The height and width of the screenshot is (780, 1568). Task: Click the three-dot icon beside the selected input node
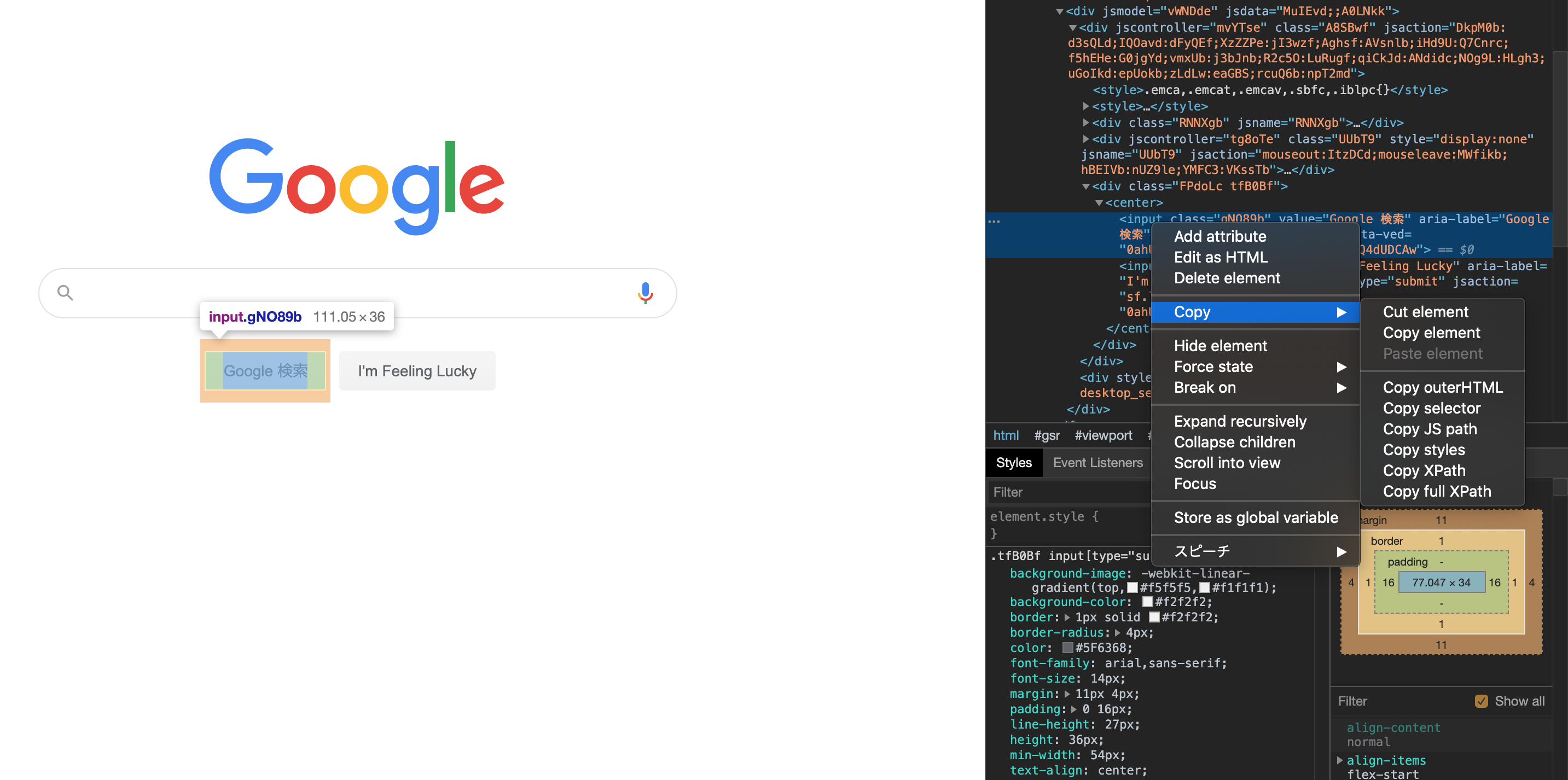pos(995,221)
